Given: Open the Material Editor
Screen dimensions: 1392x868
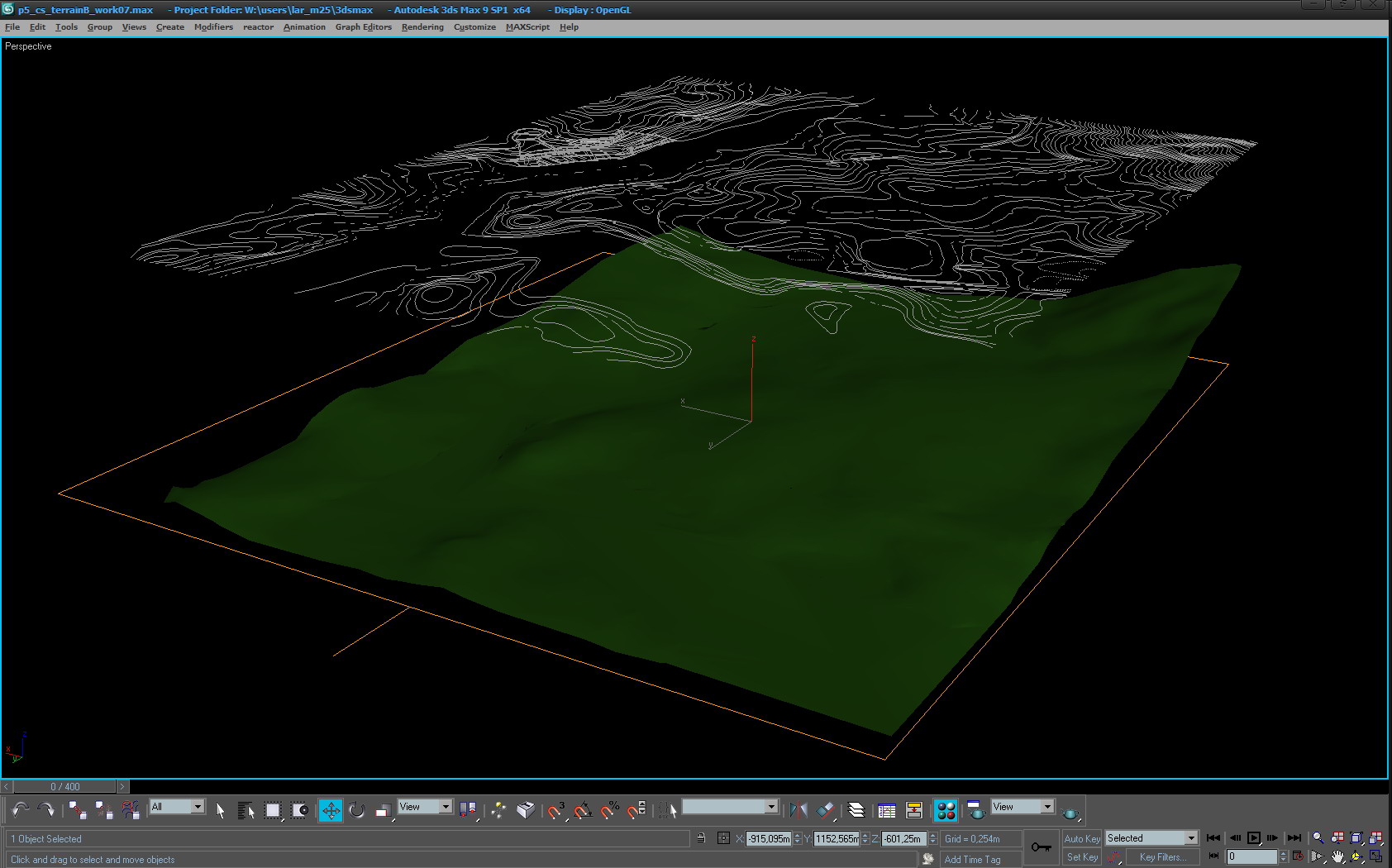Looking at the screenshot, I should (946, 810).
